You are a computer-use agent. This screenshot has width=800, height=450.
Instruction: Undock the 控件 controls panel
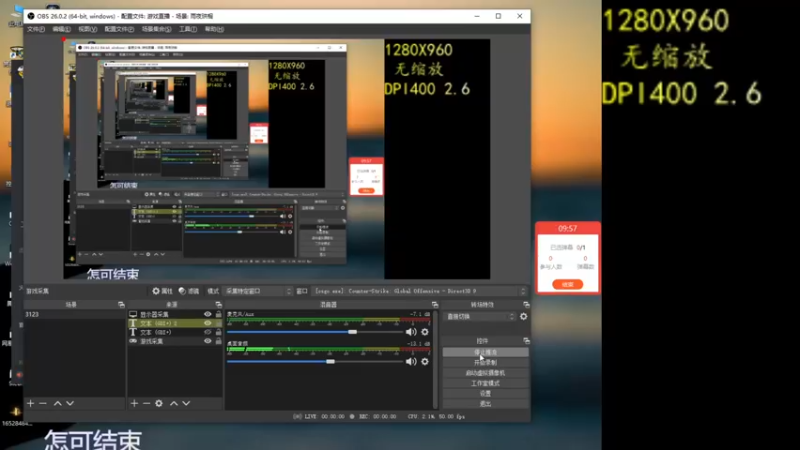coord(526,340)
